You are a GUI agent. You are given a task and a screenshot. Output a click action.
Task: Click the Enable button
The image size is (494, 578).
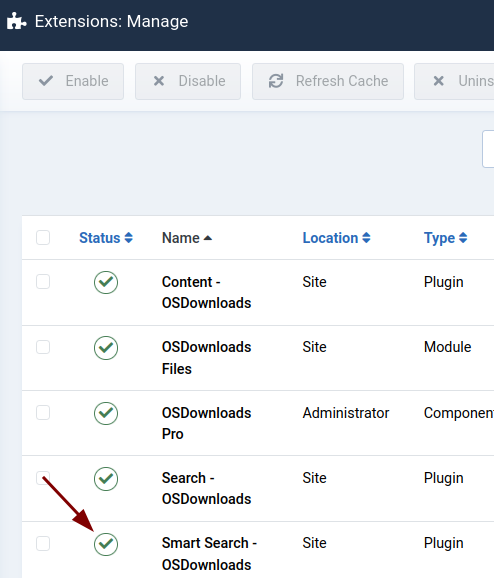(73, 81)
